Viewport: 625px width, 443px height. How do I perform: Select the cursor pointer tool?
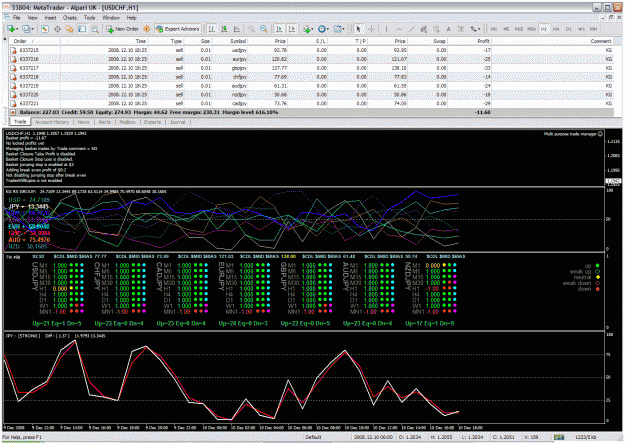pos(358,29)
